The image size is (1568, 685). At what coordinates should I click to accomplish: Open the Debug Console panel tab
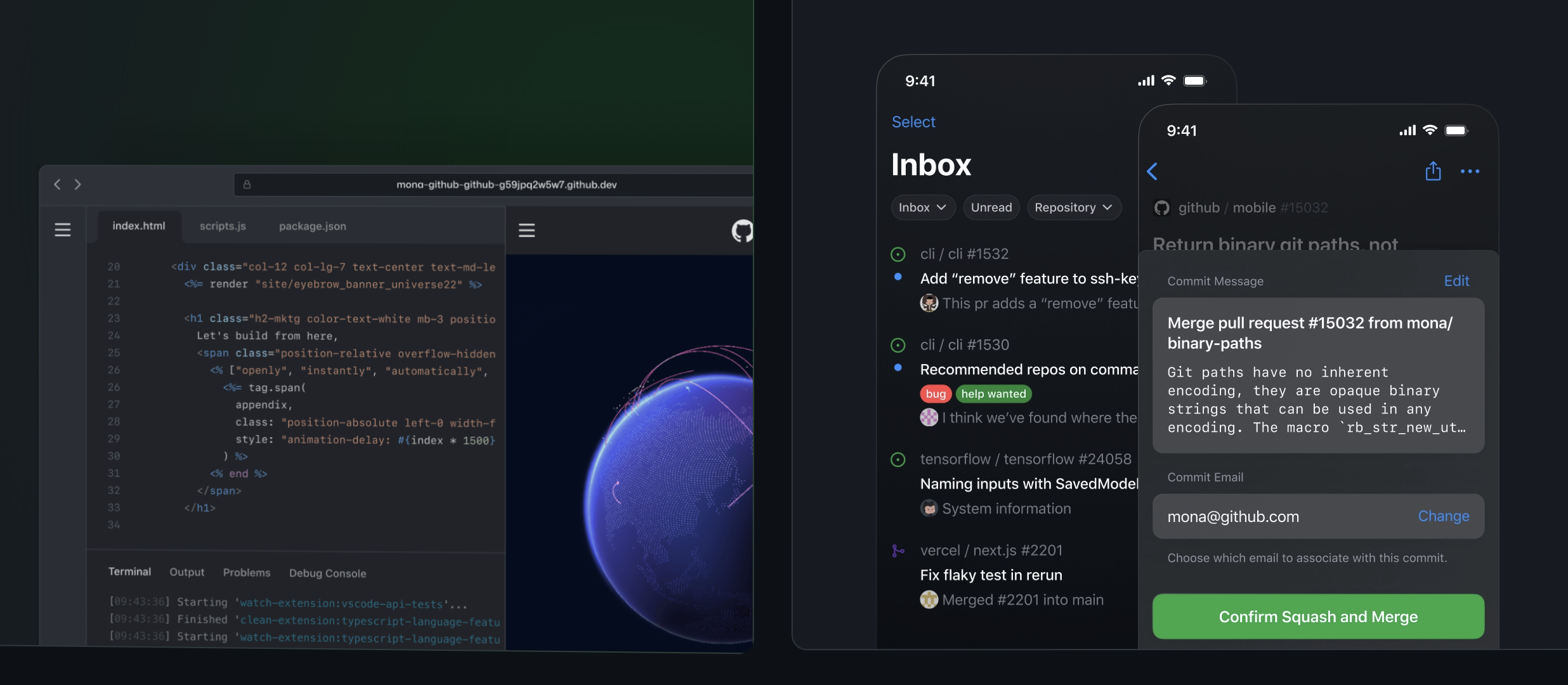click(x=328, y=573)
